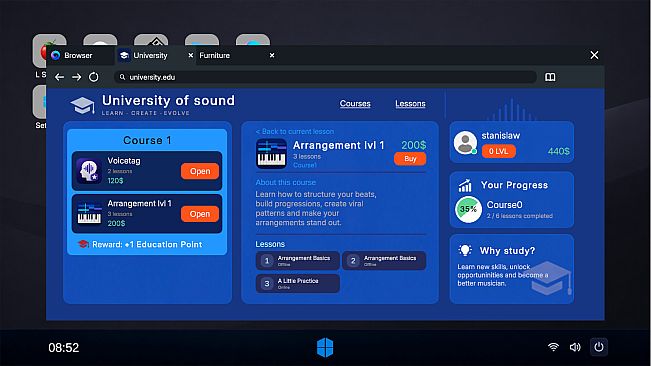The image size is (651, 366).
Task: Open the Courses page link
Action: pyautogui.click(x=355, y=104)
